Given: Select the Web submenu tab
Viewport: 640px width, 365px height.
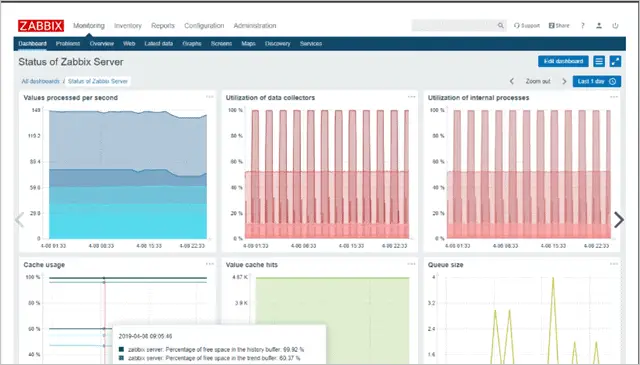Looking at the screenshot, I should pyautogui.click(x=129, y=44).
